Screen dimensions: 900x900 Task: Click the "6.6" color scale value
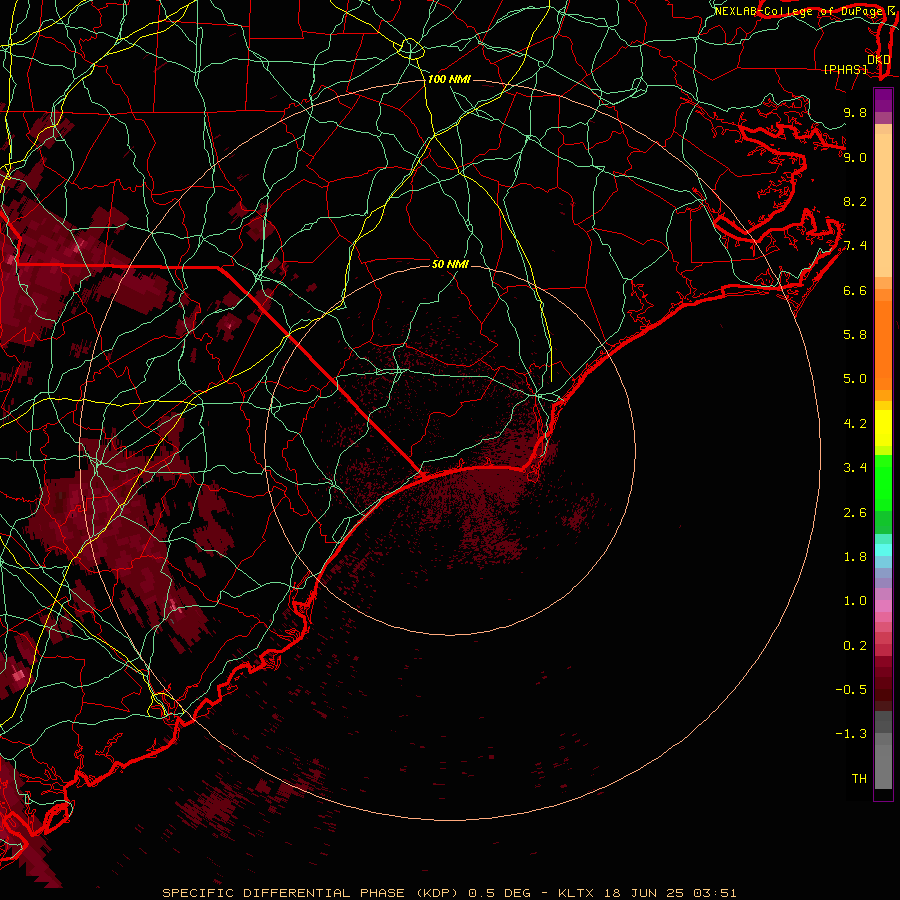(x=855, y=290)
